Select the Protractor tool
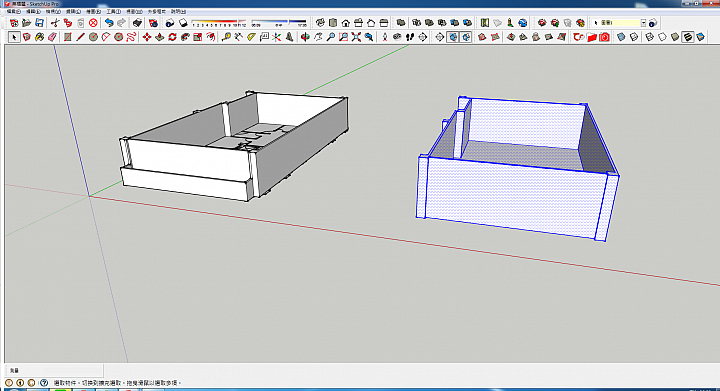 (x=251, y=37)
